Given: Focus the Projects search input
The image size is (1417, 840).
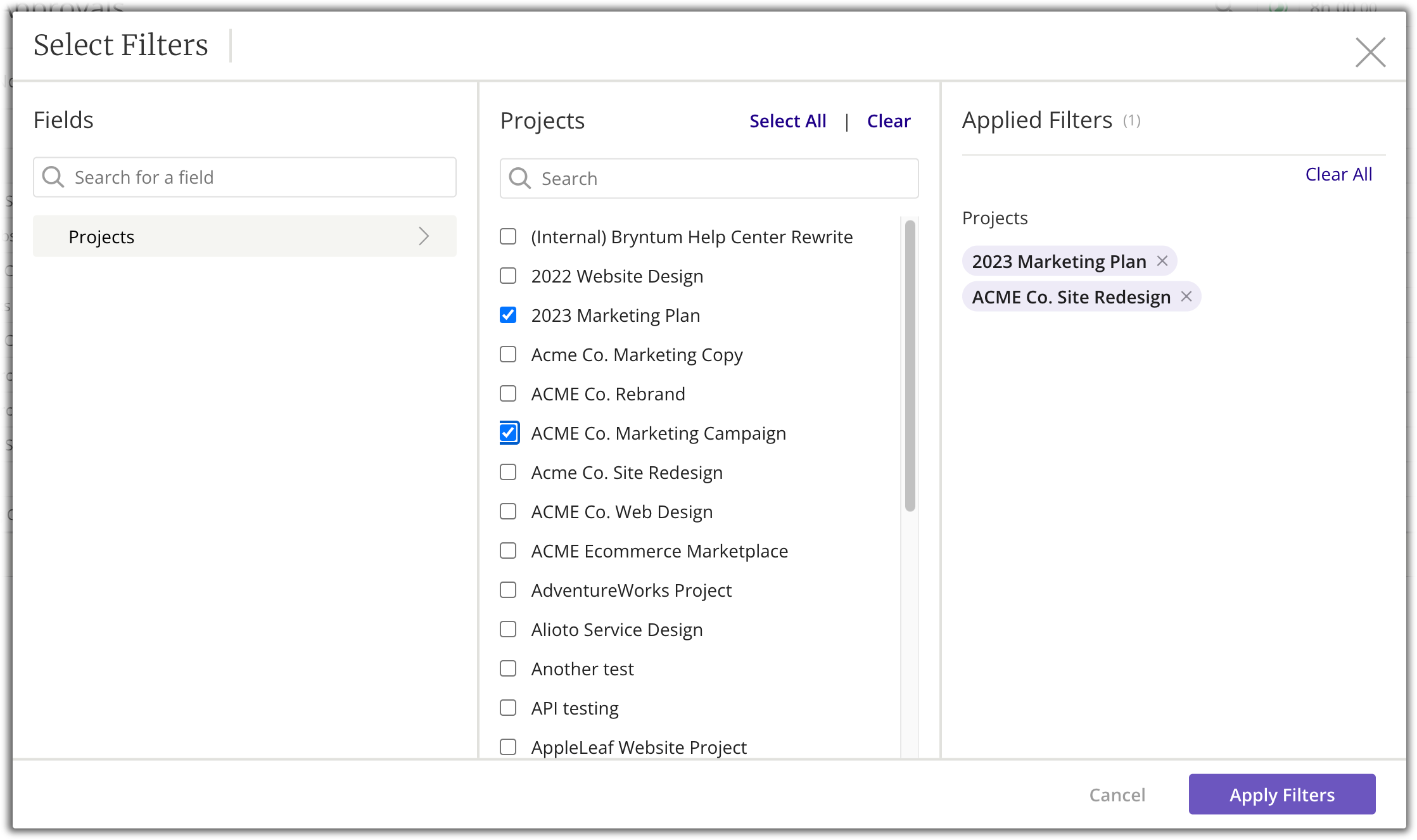Looking at the screenshot, I should pos(709,179).
